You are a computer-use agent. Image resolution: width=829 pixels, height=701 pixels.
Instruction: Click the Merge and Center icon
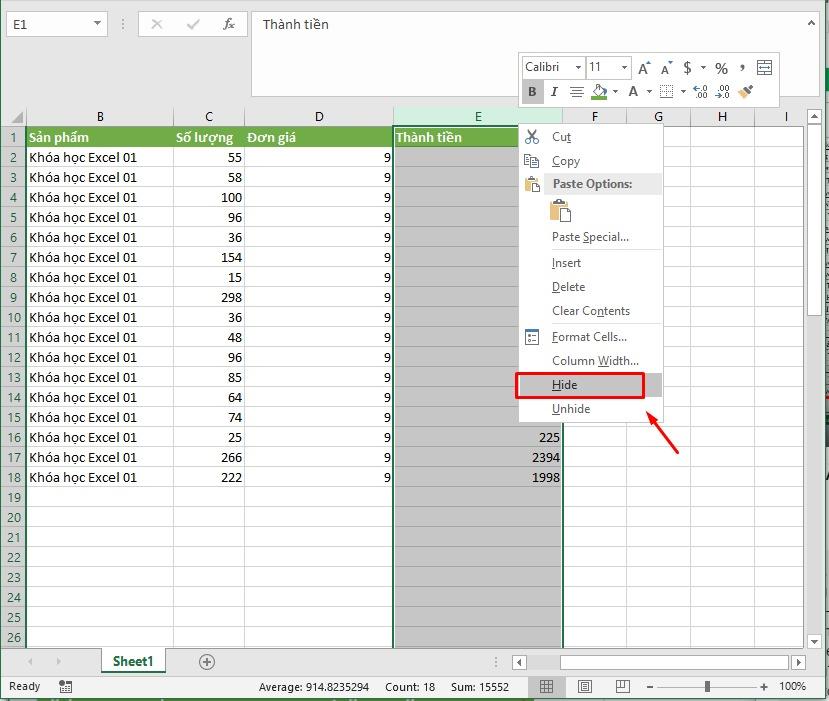coord(763,67)
